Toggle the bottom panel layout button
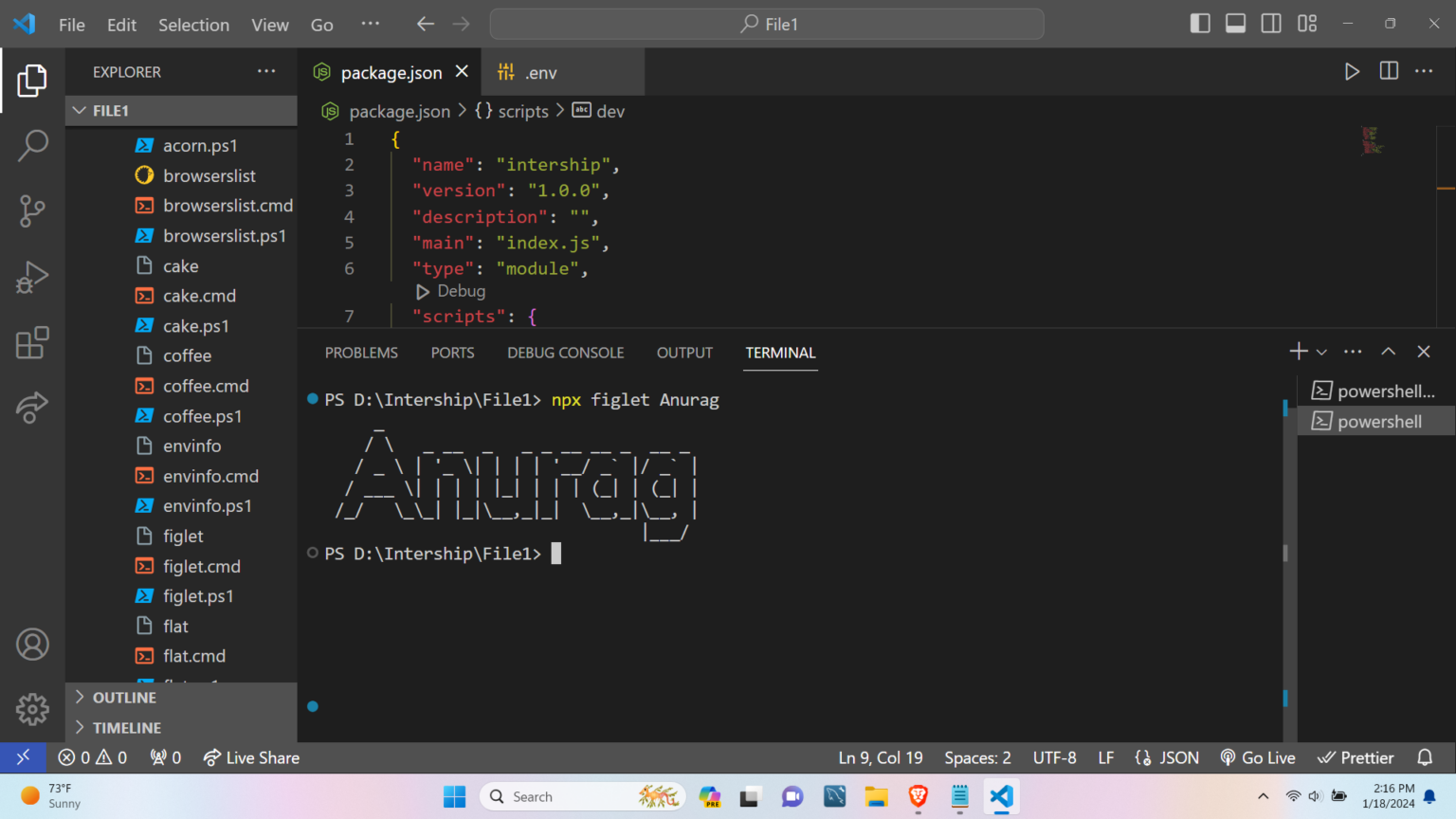This screenshot has width=1456, height=819. [1235, 24]
